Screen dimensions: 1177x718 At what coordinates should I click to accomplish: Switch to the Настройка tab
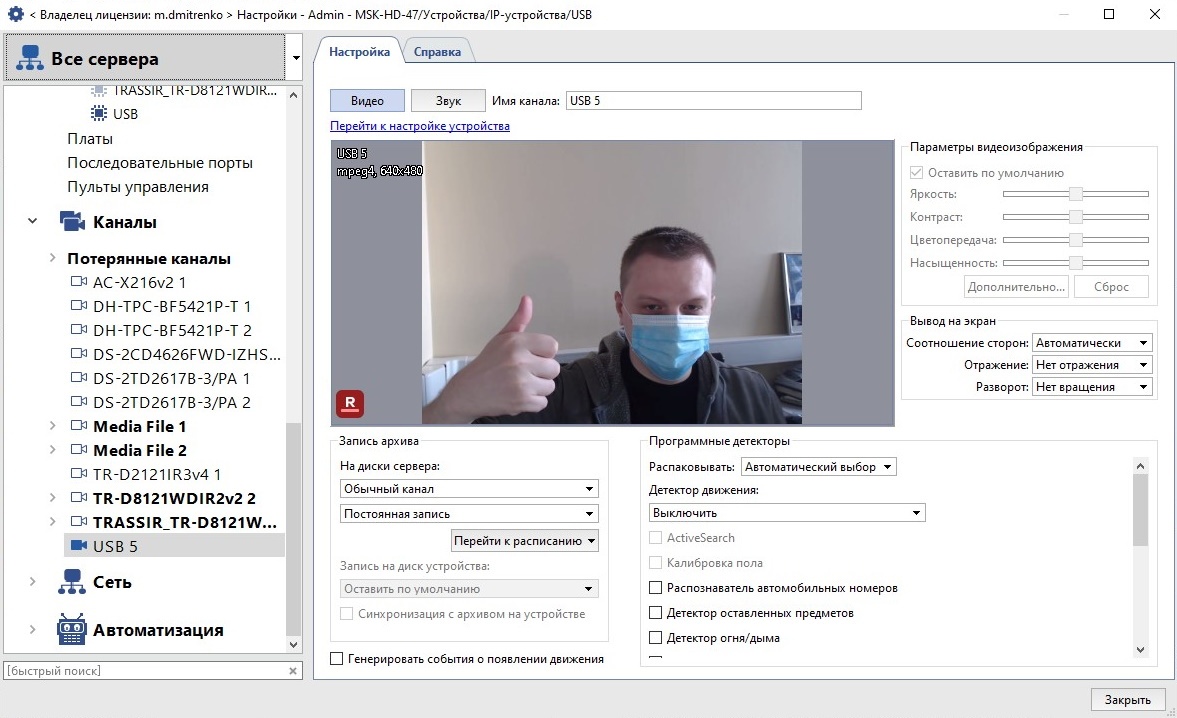click(x=360, y=52)
